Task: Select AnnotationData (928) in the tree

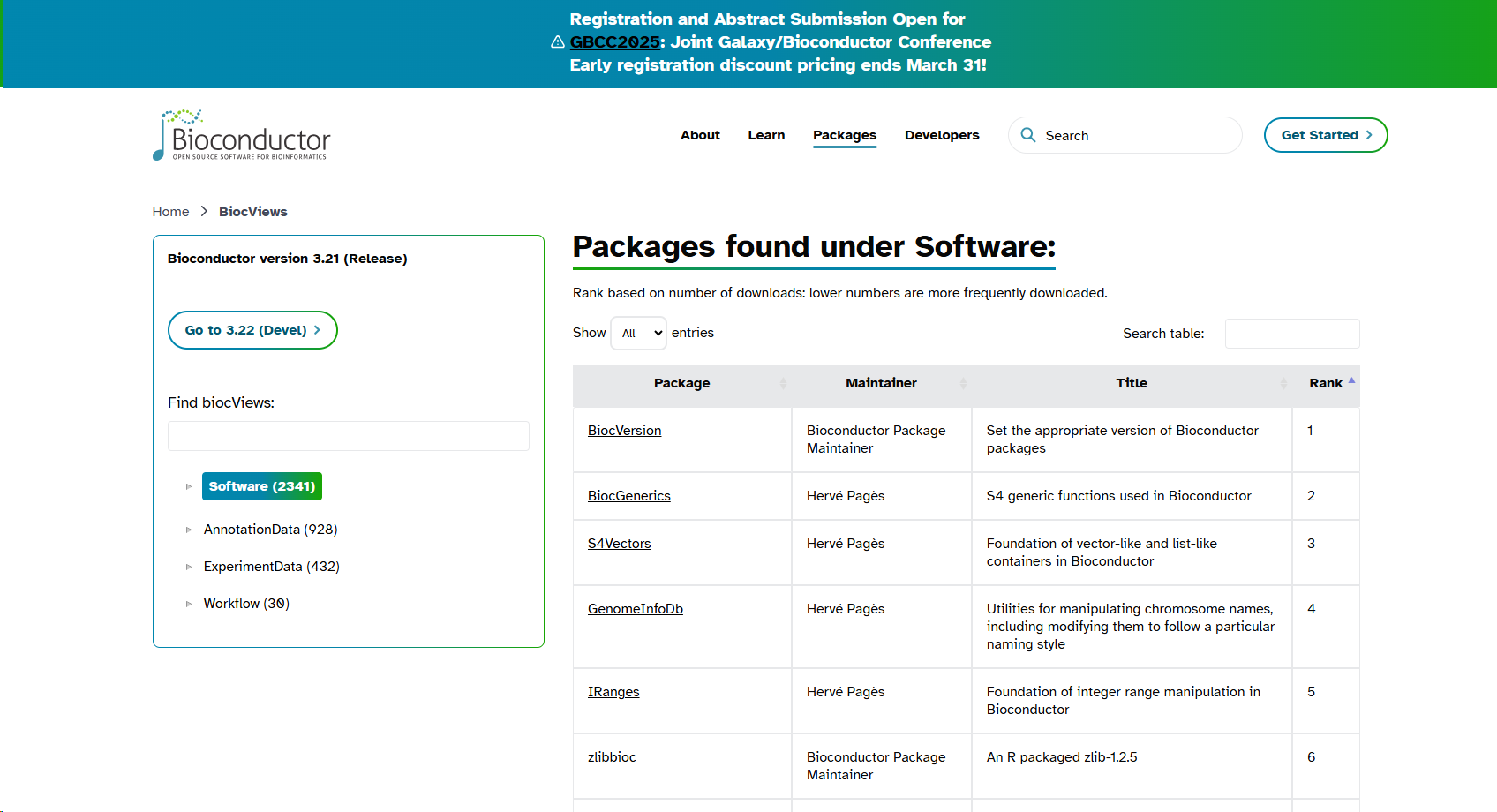Action: pos(271,530)
